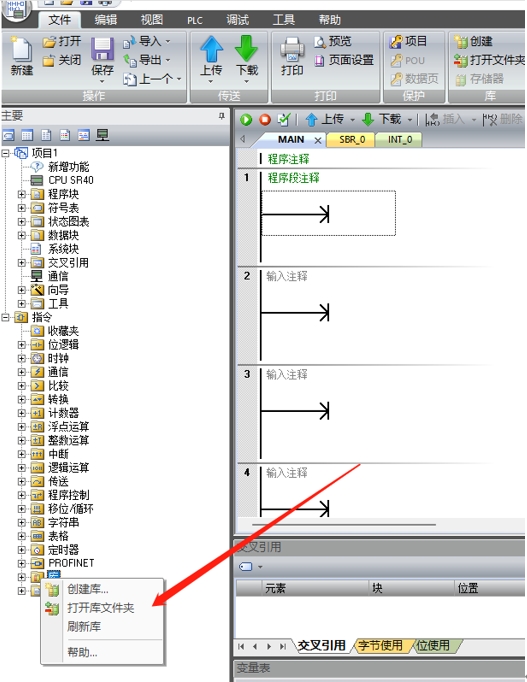This screenshot has width=527, height=682.
Task: Click the 页面设置 button
Action: pos(351,60)
